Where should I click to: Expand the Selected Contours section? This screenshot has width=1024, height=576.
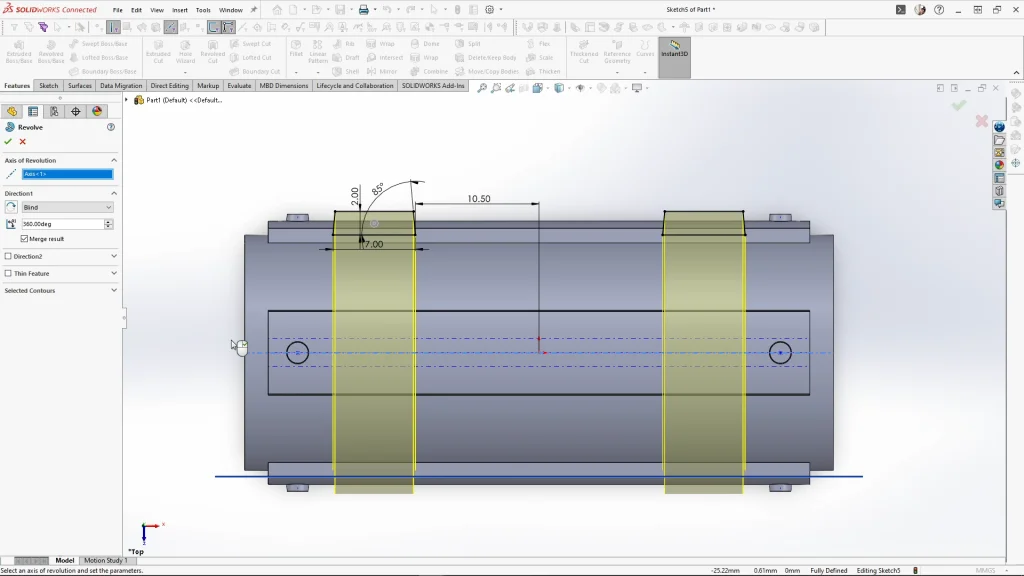tap(114, 291)
